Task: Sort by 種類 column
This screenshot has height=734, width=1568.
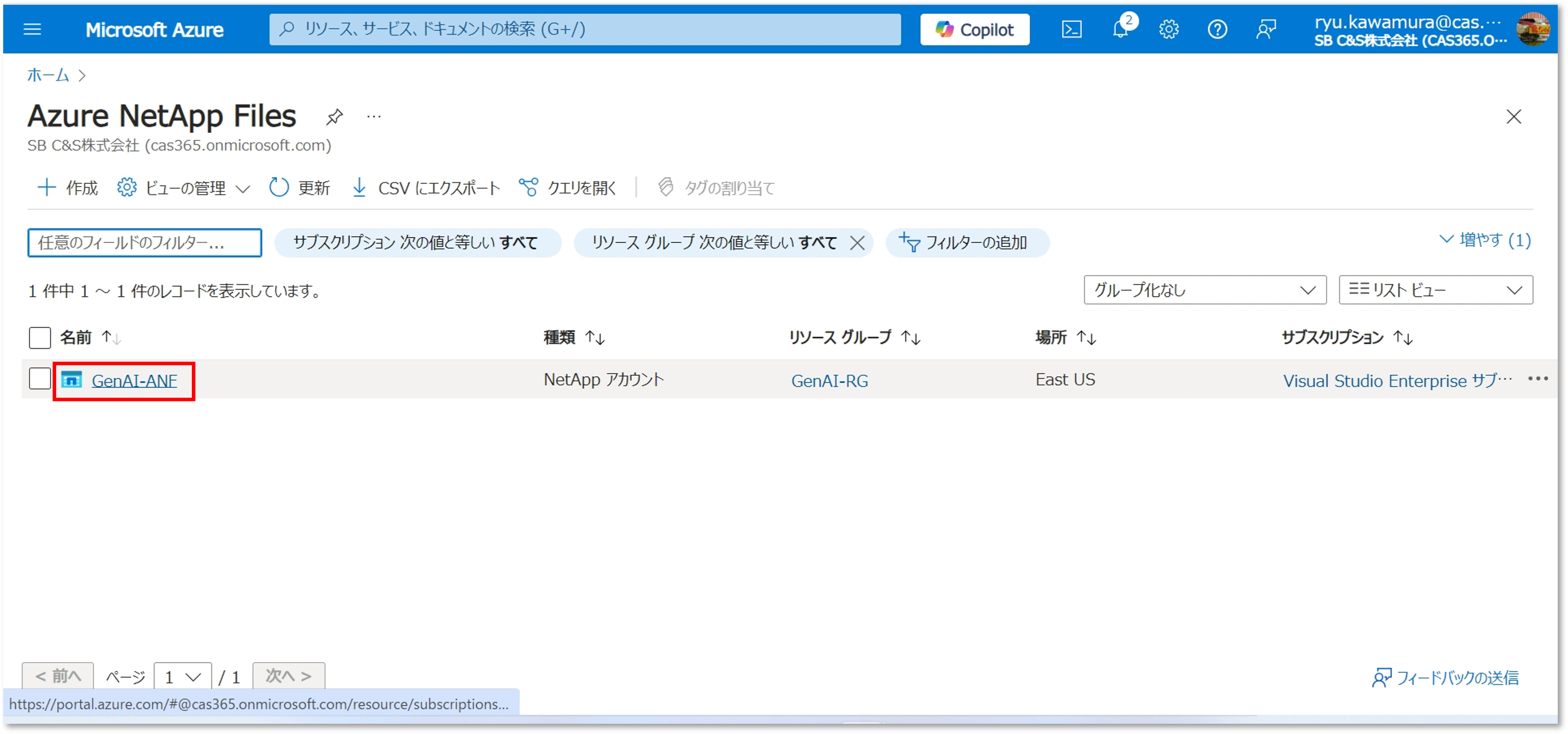Action: [574, 337]
